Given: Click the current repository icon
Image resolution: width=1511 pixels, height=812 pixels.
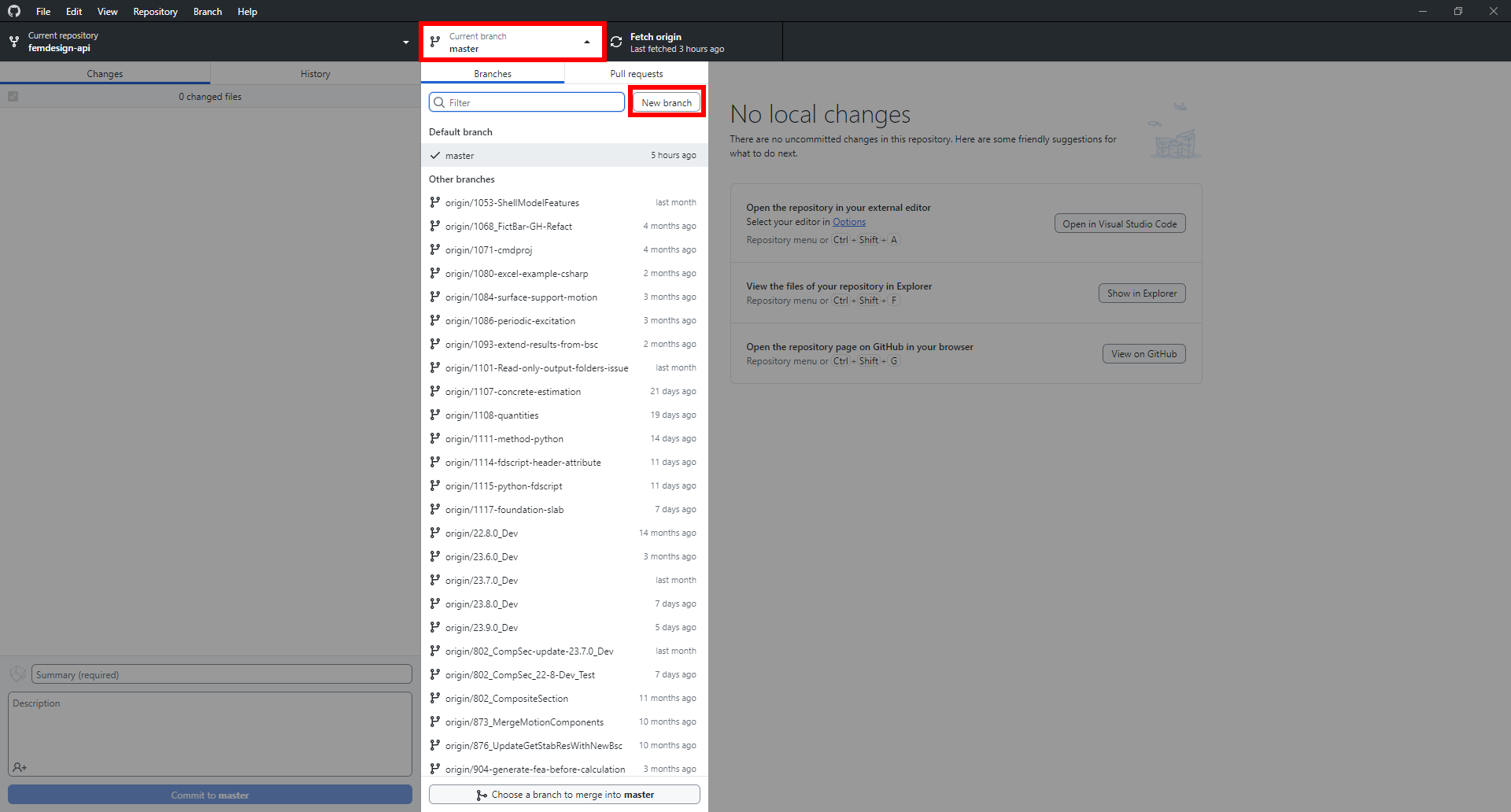Looking at the screenshot, I should (14, 42).
